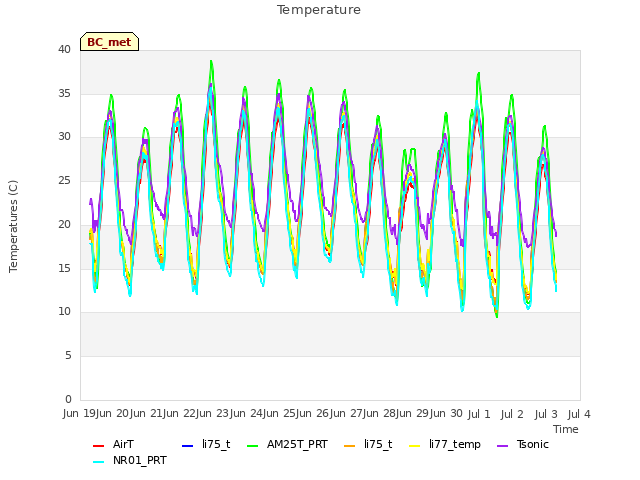Click the 40 y-axis tick label

64,50
